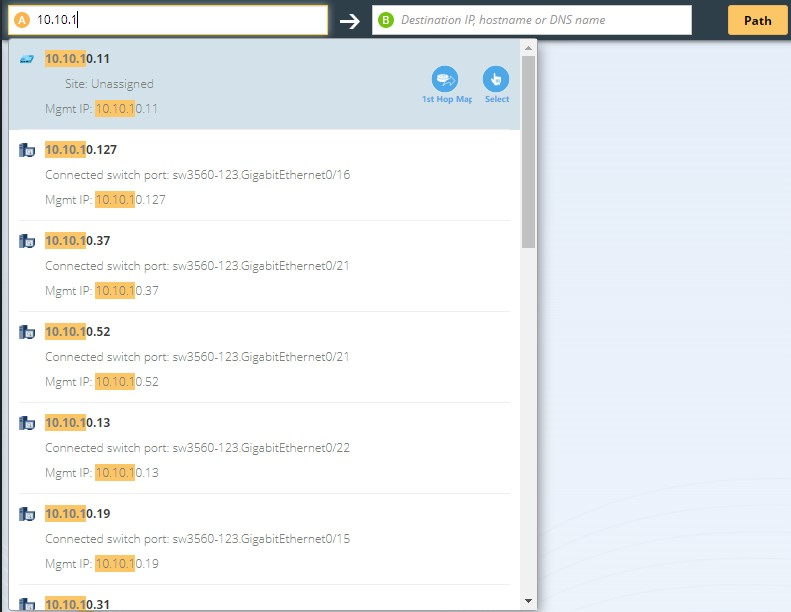Click 'Mgmt IP: 10.10.10.19' line
Image resolution: width=791 pixels, height=612 pixels.
(102, 563)
